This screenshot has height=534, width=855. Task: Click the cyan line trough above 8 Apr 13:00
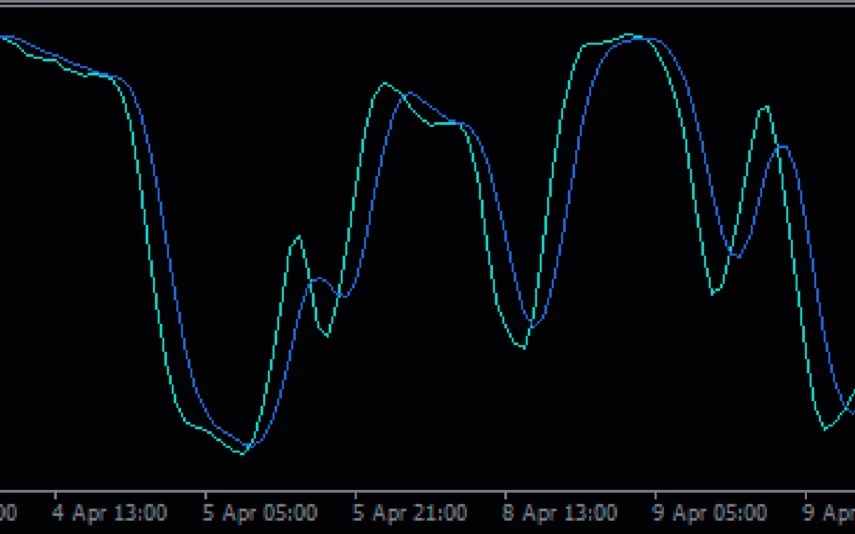point(522,348)
